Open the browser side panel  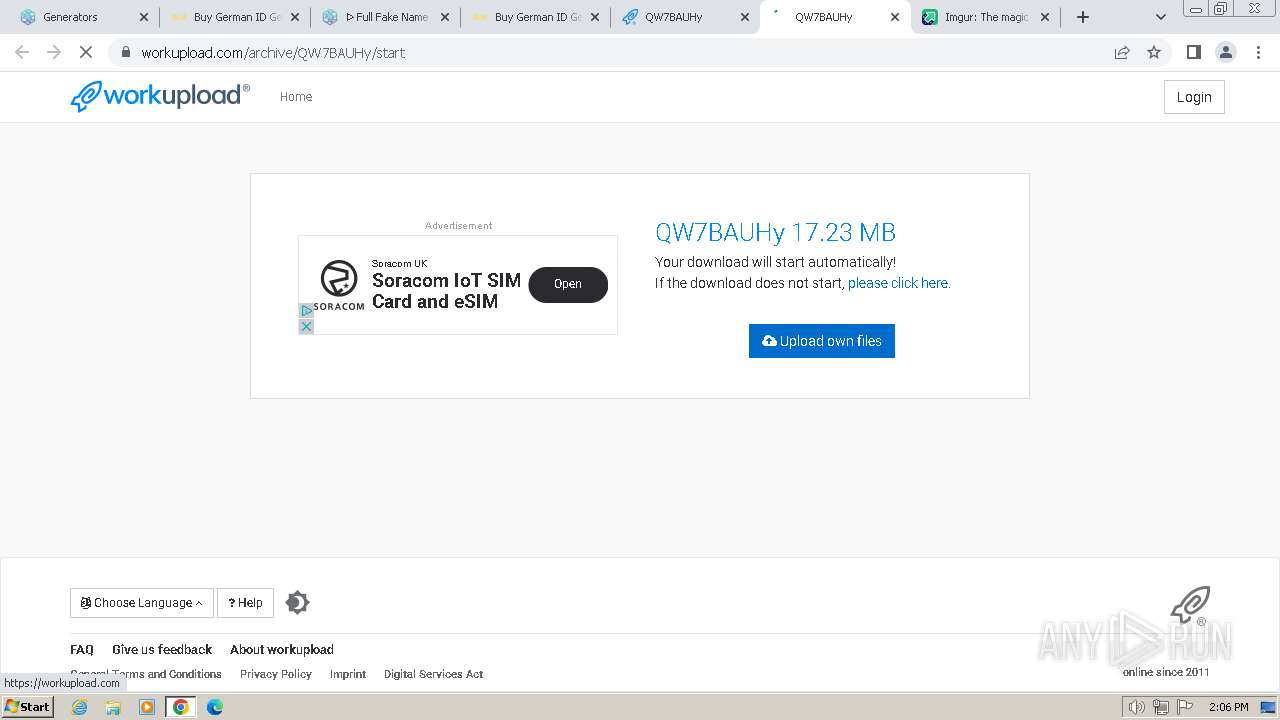tap(1193, 52)
